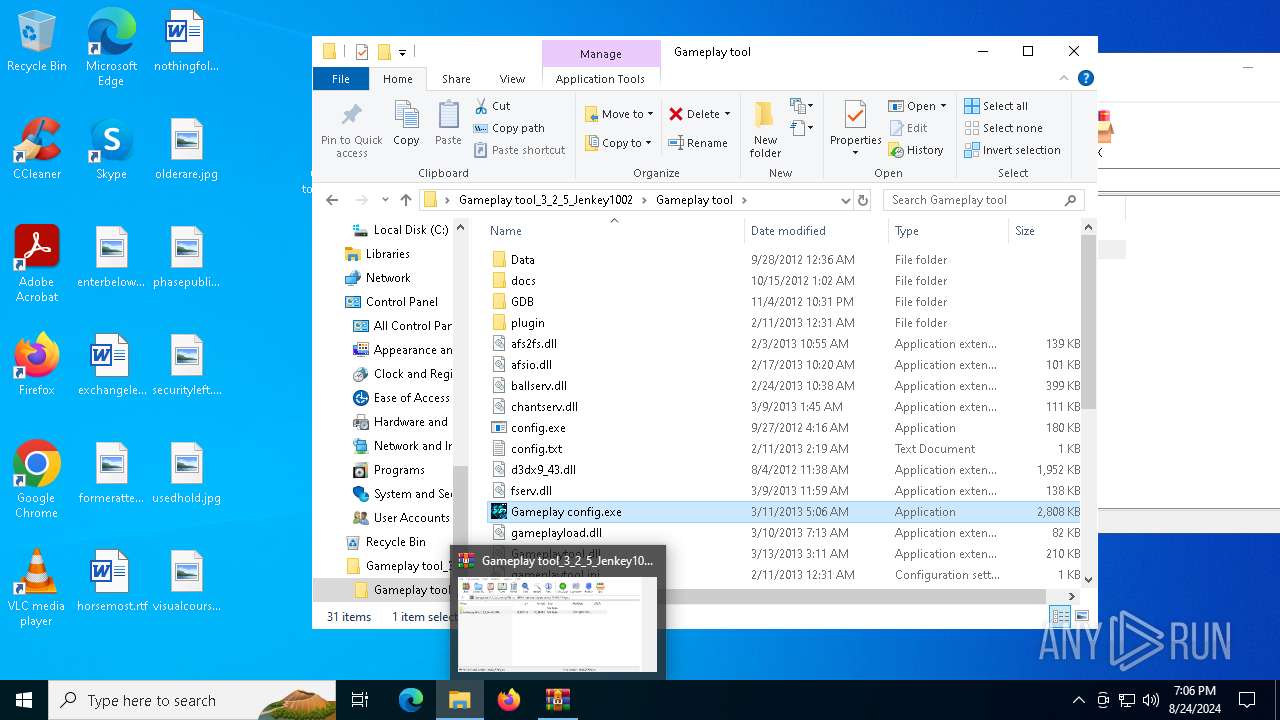
Task: Show hidden system tray icons
Action: 1078,700
